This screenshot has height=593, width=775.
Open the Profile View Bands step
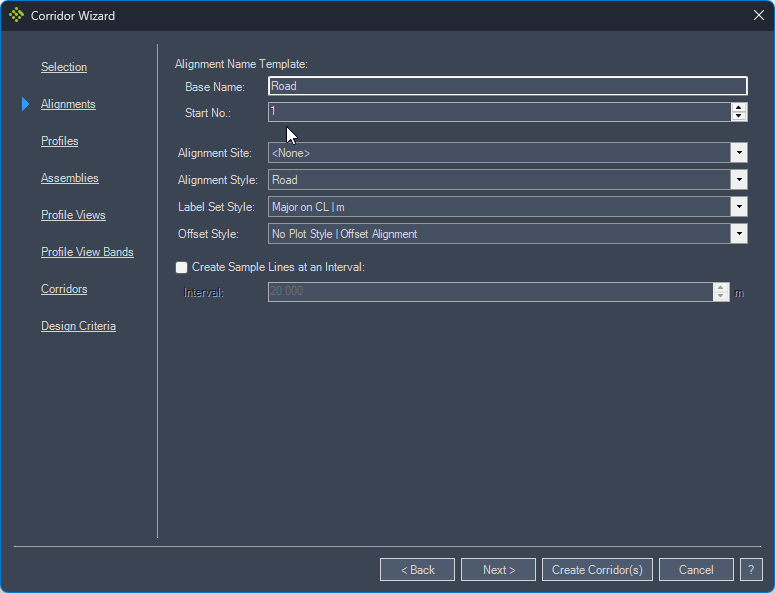click(x=87, y=252)
